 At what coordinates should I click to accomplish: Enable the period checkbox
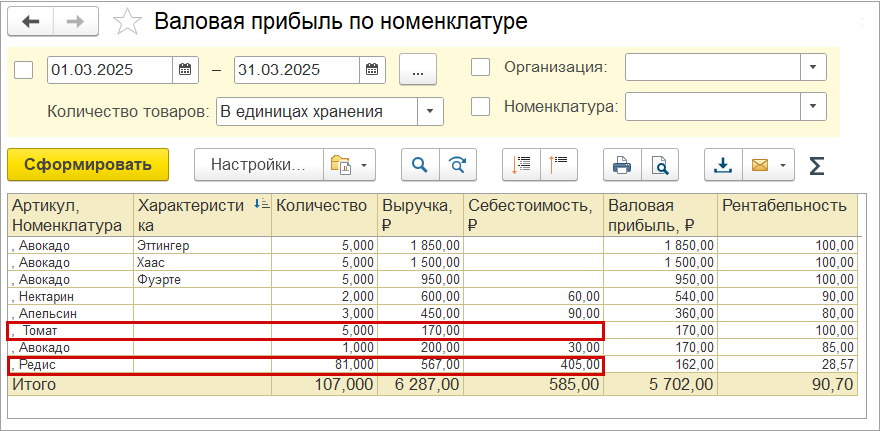pos(25,70)
